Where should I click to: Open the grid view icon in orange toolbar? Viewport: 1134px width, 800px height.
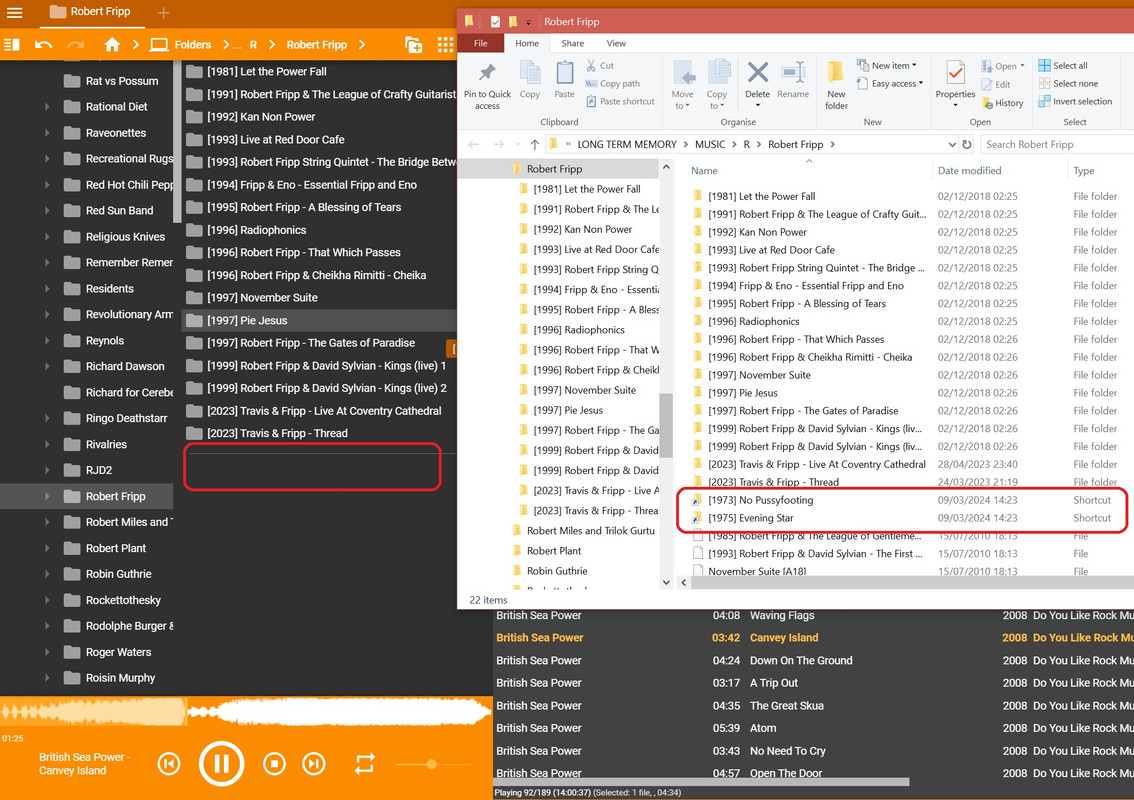[x=446, y=45]
